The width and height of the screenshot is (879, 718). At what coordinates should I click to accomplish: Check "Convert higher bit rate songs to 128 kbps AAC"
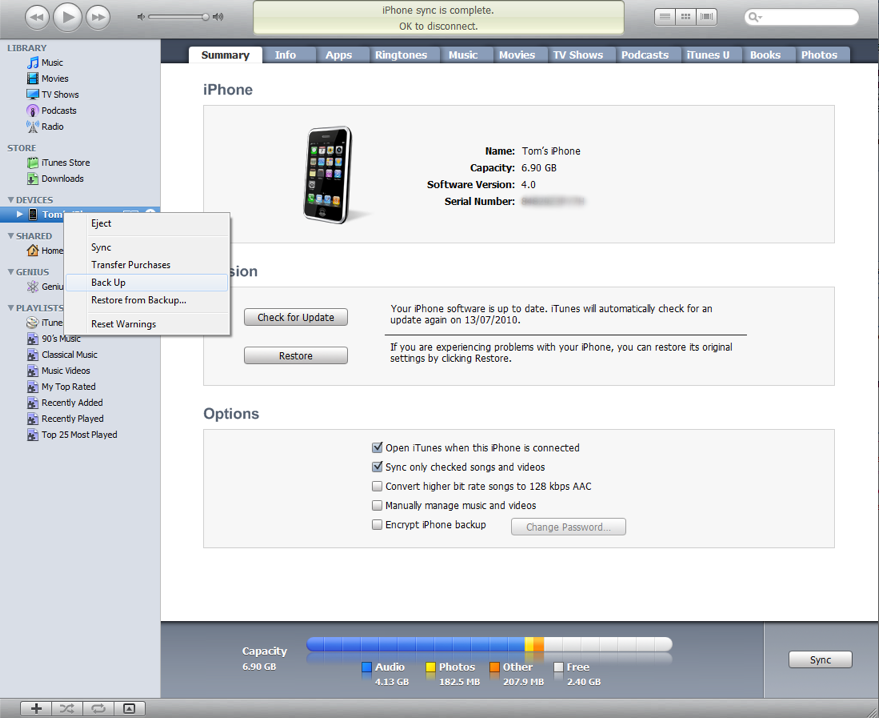tap(377, 486)
